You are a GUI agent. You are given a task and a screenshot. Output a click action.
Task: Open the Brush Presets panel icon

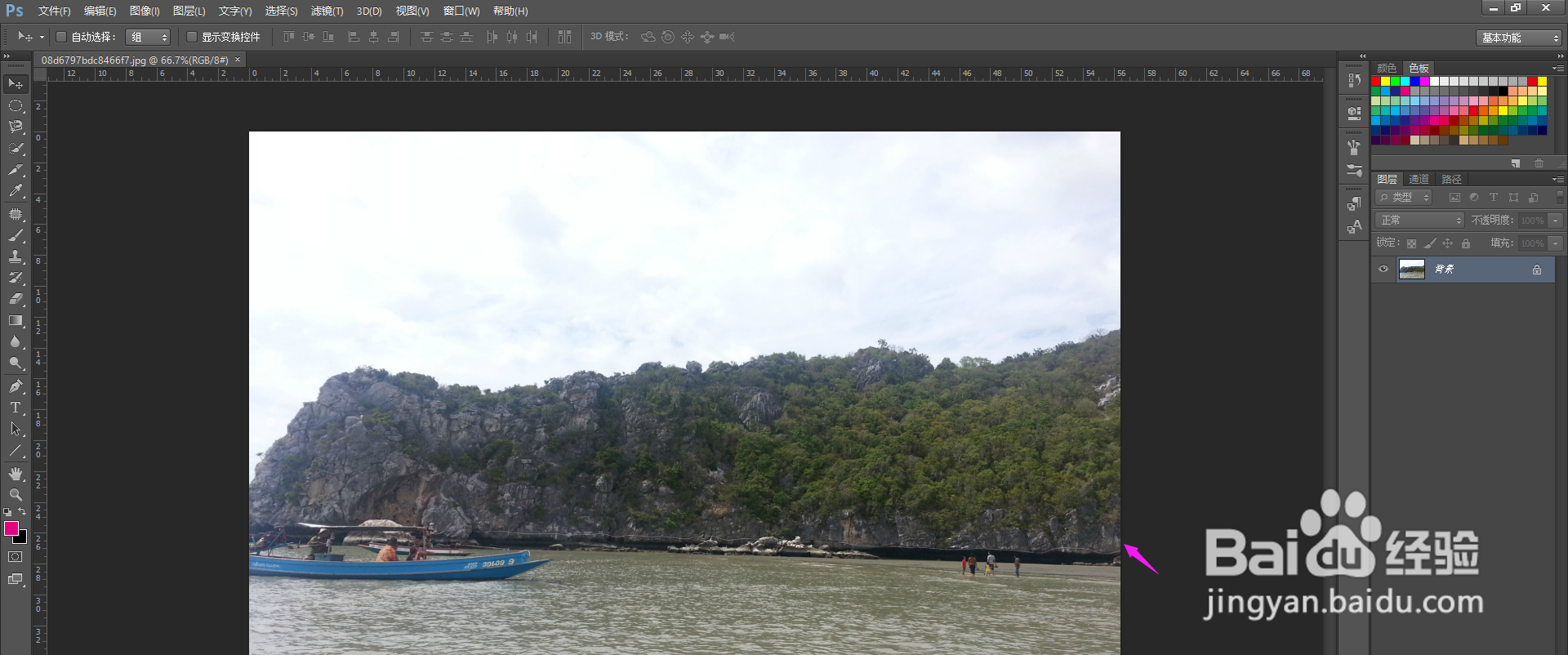click(1354, 170)
